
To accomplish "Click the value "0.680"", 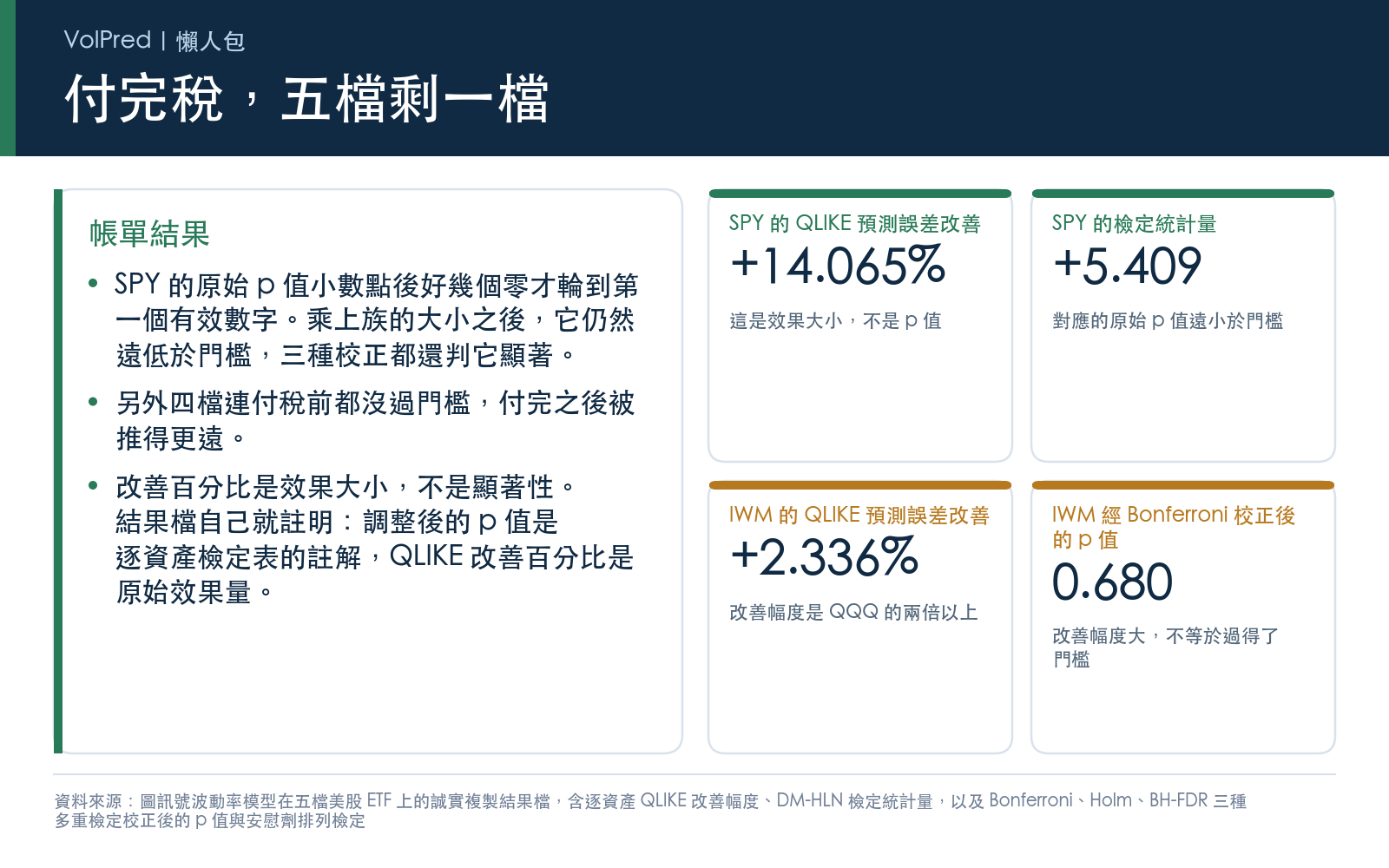I will pos(1112,582).
